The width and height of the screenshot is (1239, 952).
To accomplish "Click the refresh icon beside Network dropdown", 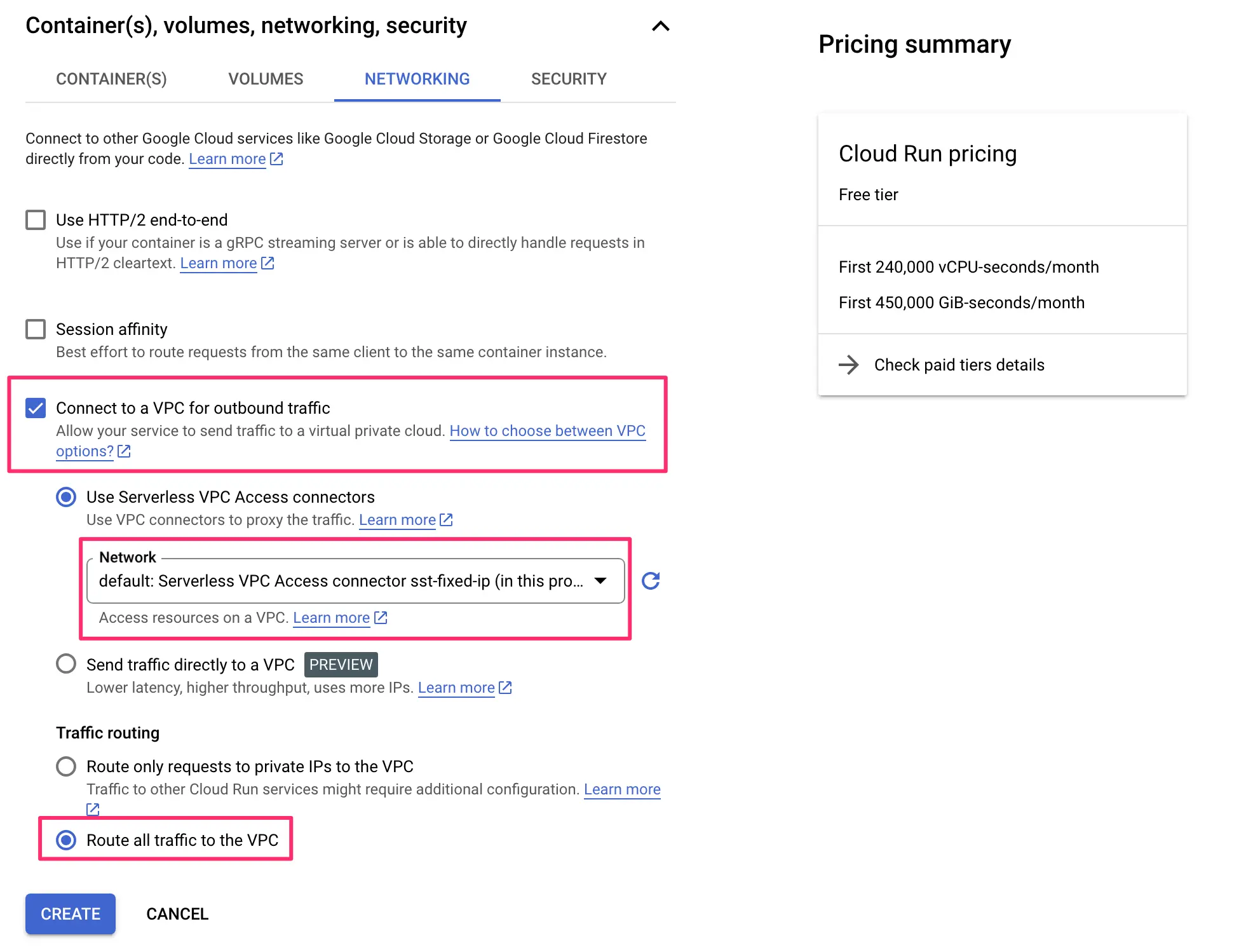I will point(650,581).
